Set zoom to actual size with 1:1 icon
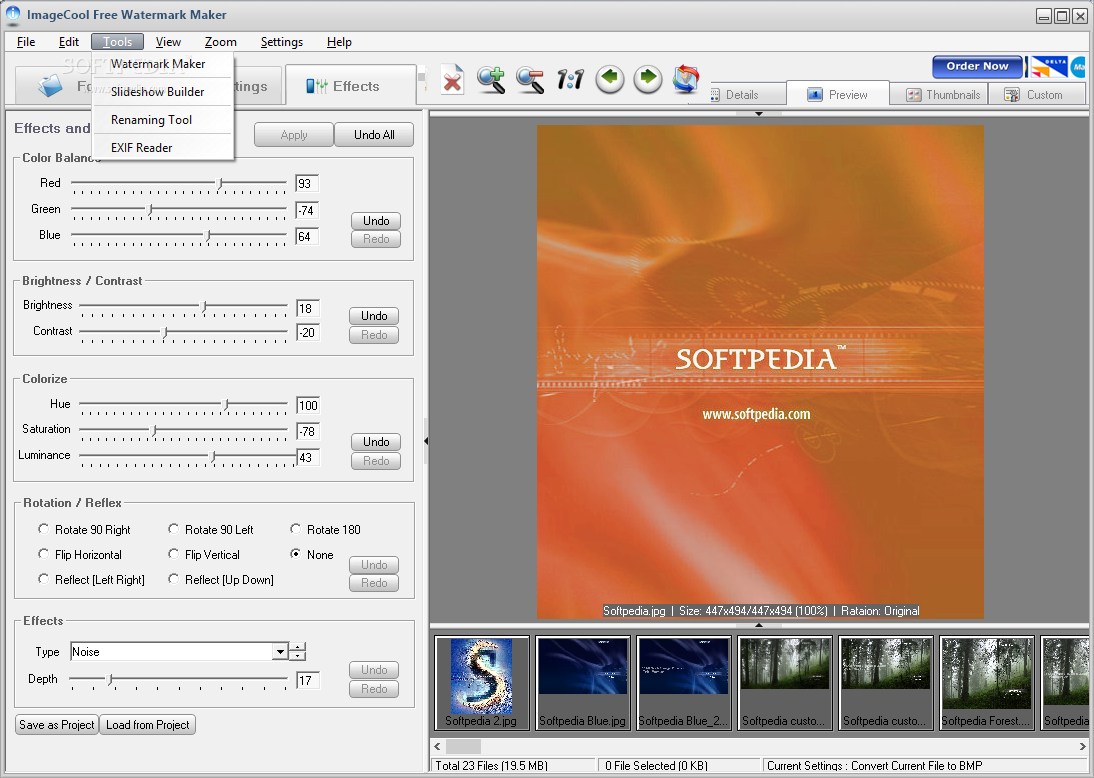 (x=570, y=80)
